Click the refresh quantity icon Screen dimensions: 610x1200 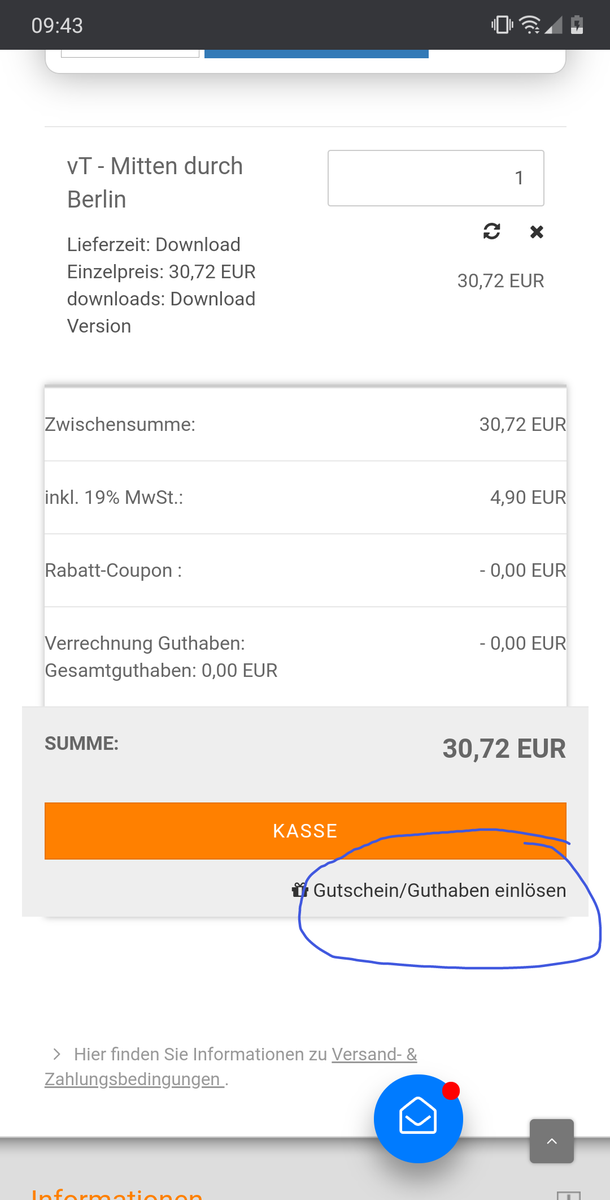click(491, 232)
